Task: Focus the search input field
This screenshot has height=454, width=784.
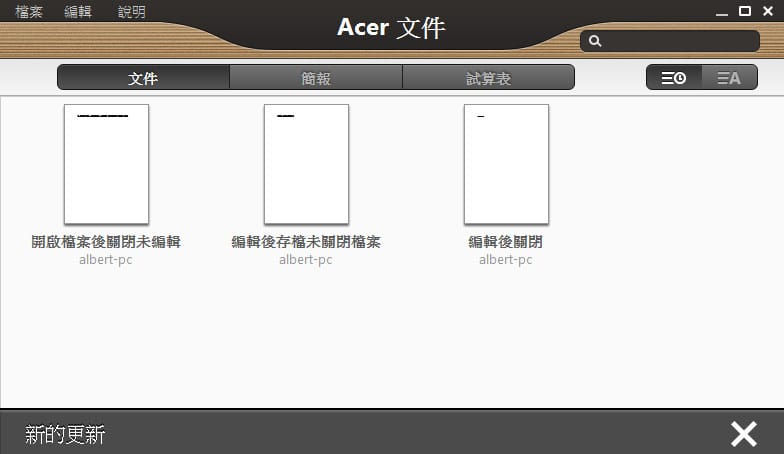Action: pyautogui.click(x=670, y=41)
